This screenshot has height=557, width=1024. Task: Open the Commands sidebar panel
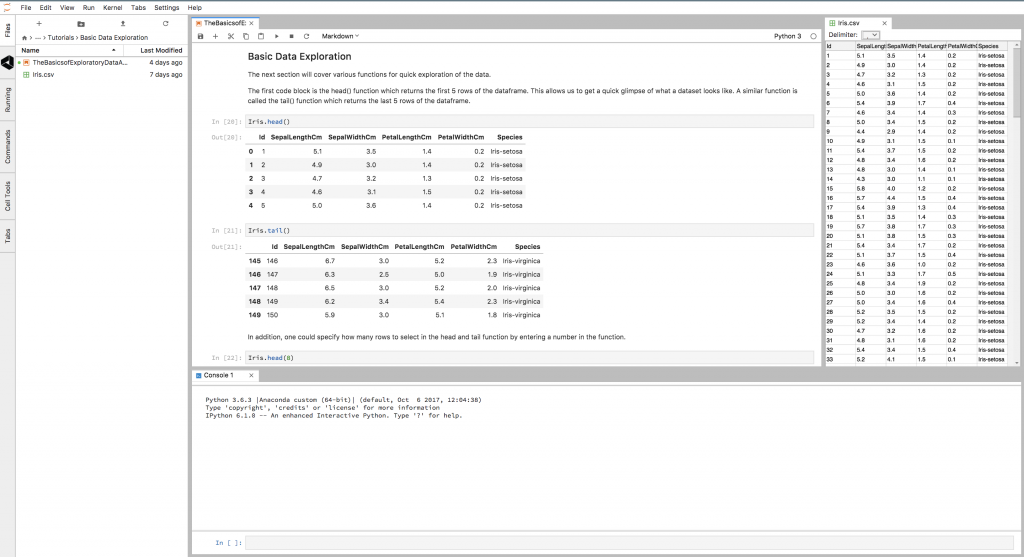(x=7, y=146)
